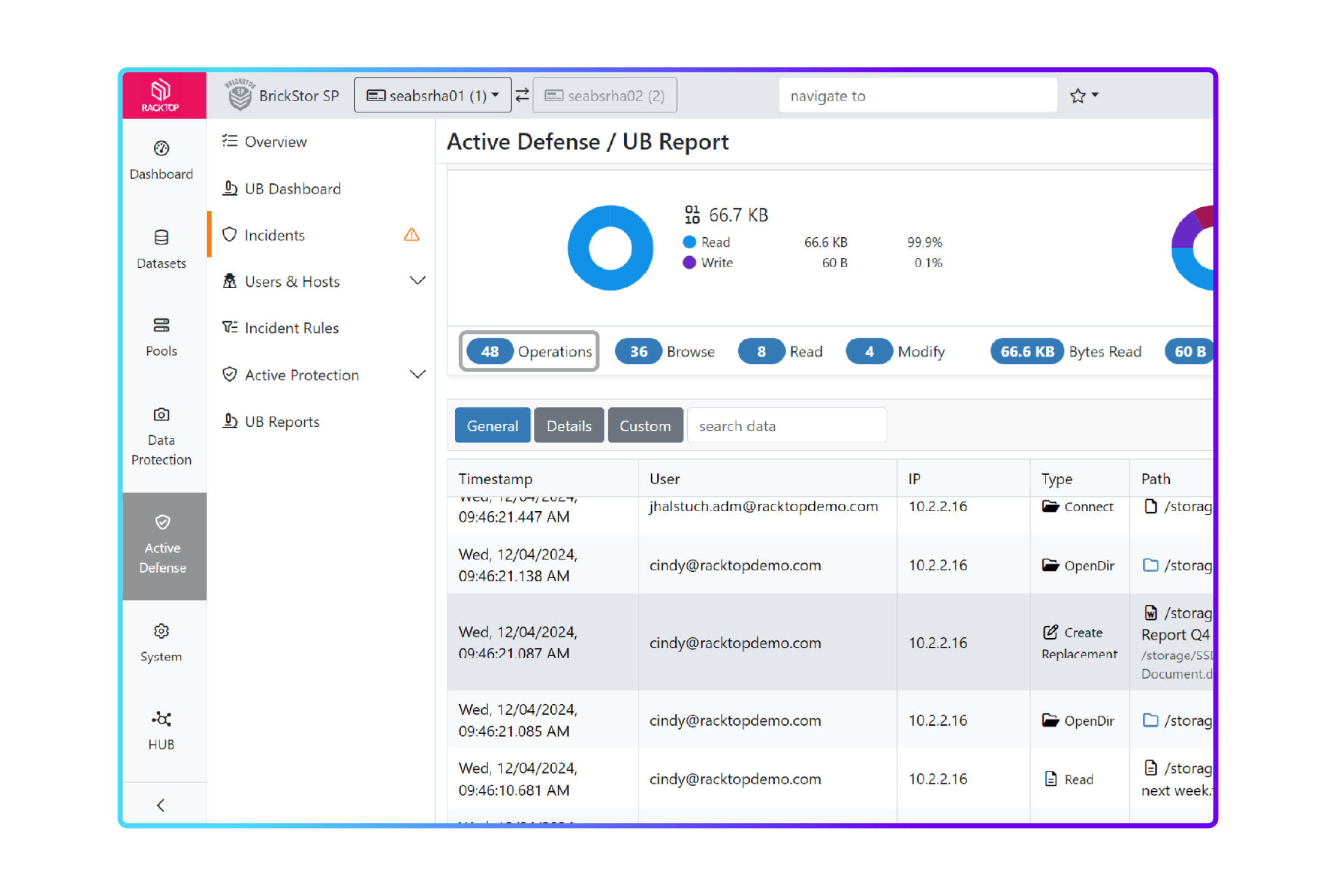This screenshot has height=896, width=1336.
Task: Select the seabsrha02 (2) node
Action: click(x=605, y=96)
